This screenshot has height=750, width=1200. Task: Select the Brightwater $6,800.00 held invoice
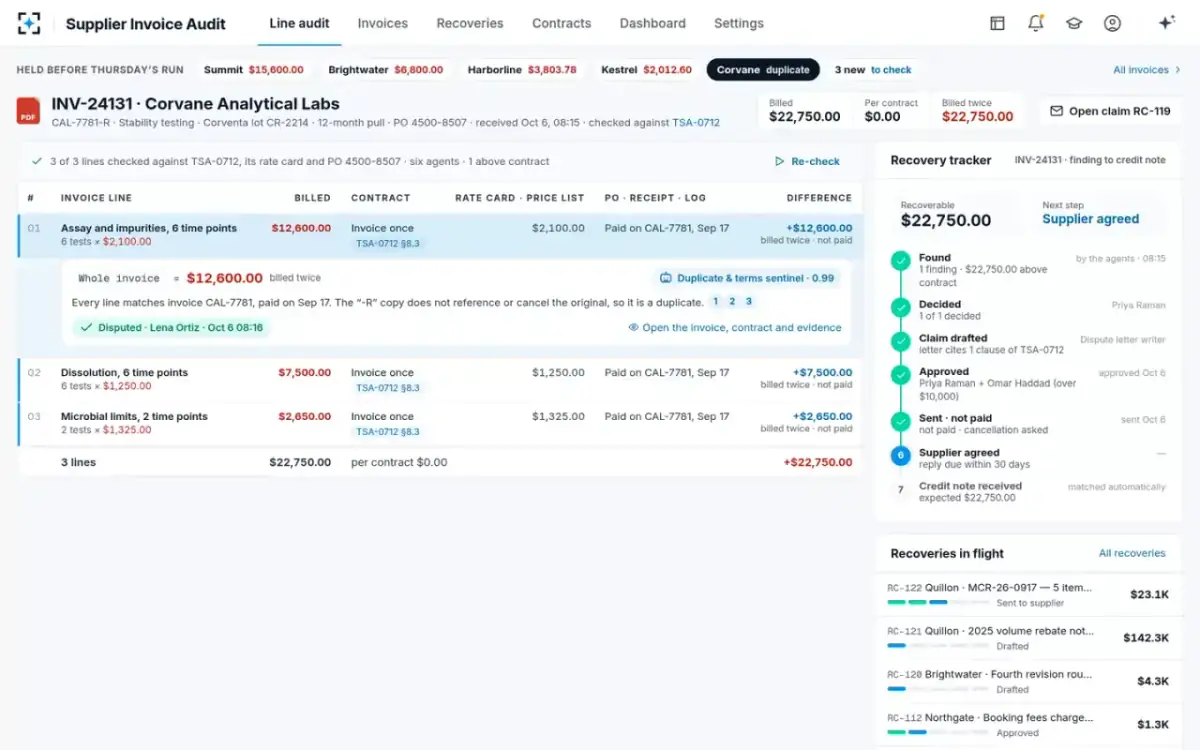point(386,70)
